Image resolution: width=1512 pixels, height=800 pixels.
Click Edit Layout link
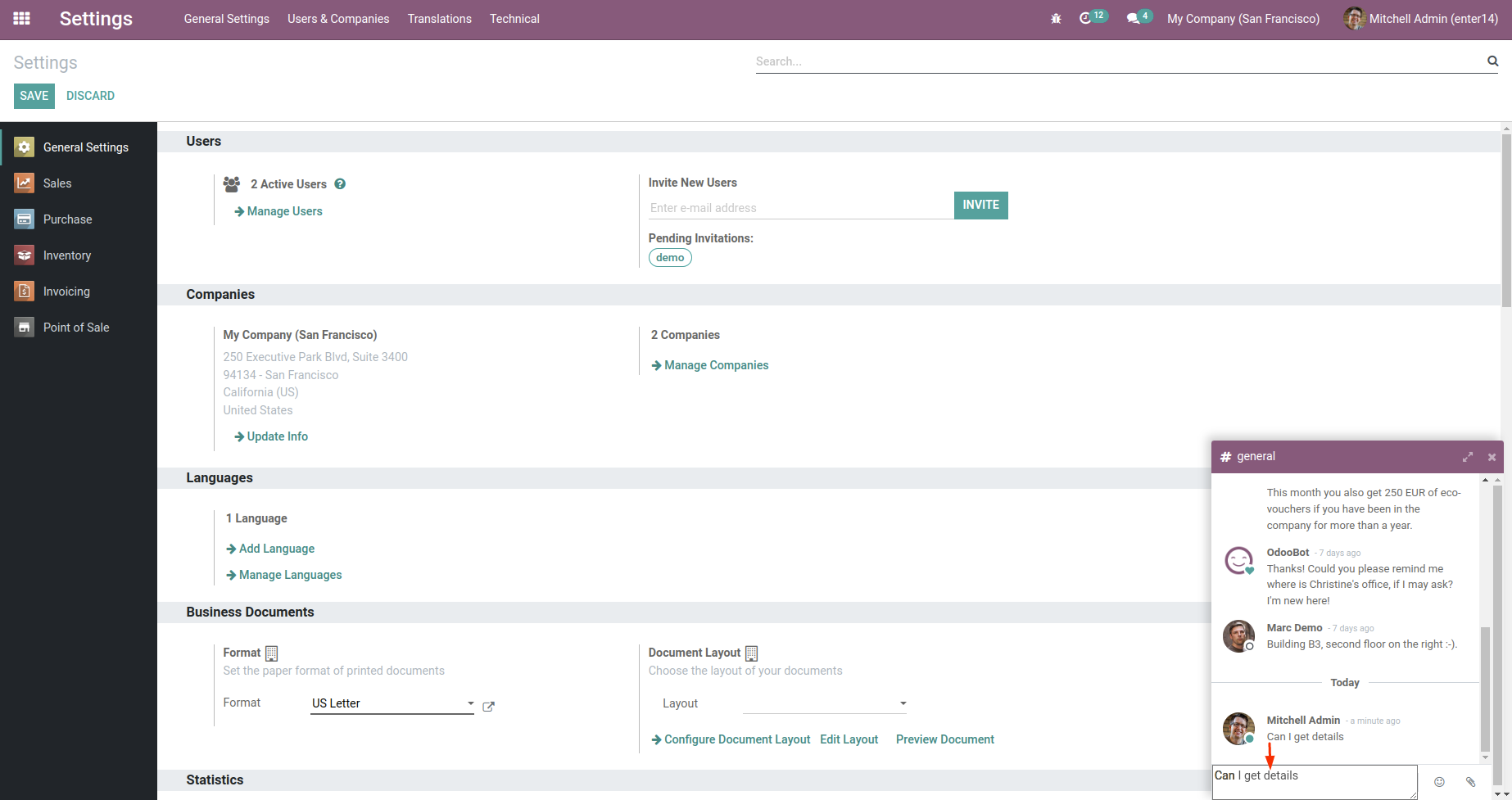pos(849,739)
